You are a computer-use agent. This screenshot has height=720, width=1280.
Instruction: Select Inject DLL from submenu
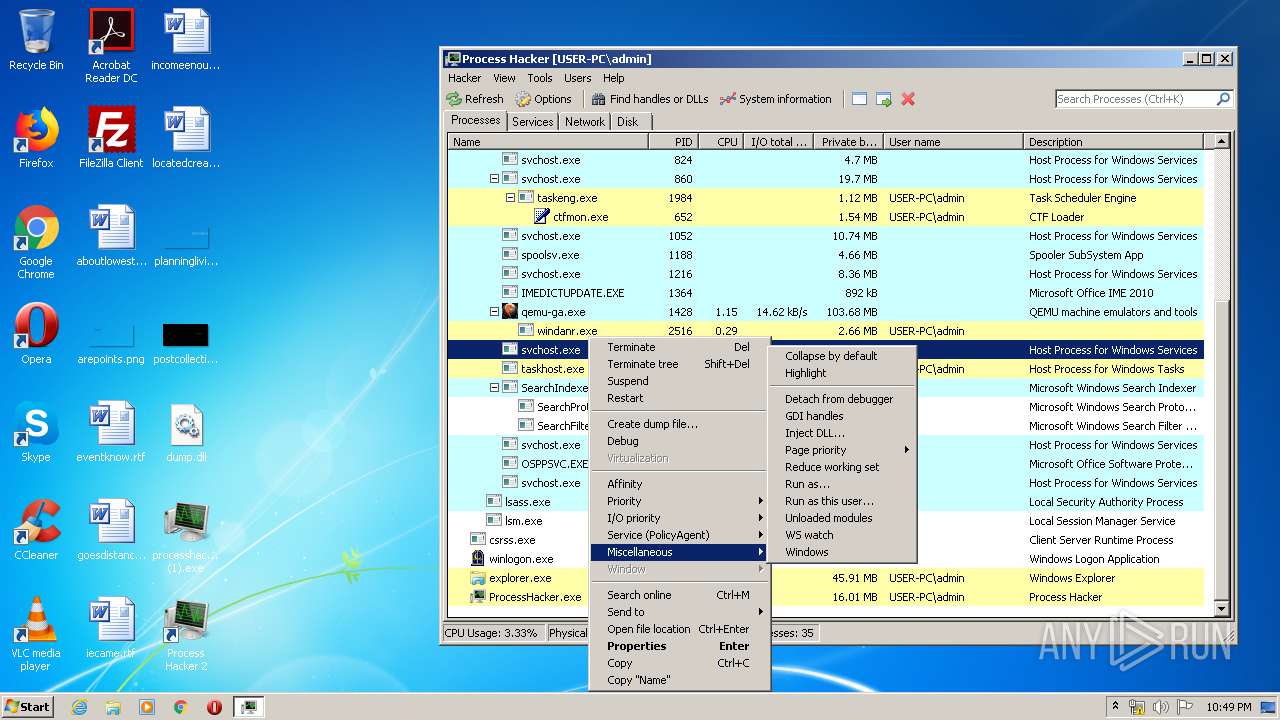tap(841, 433)
